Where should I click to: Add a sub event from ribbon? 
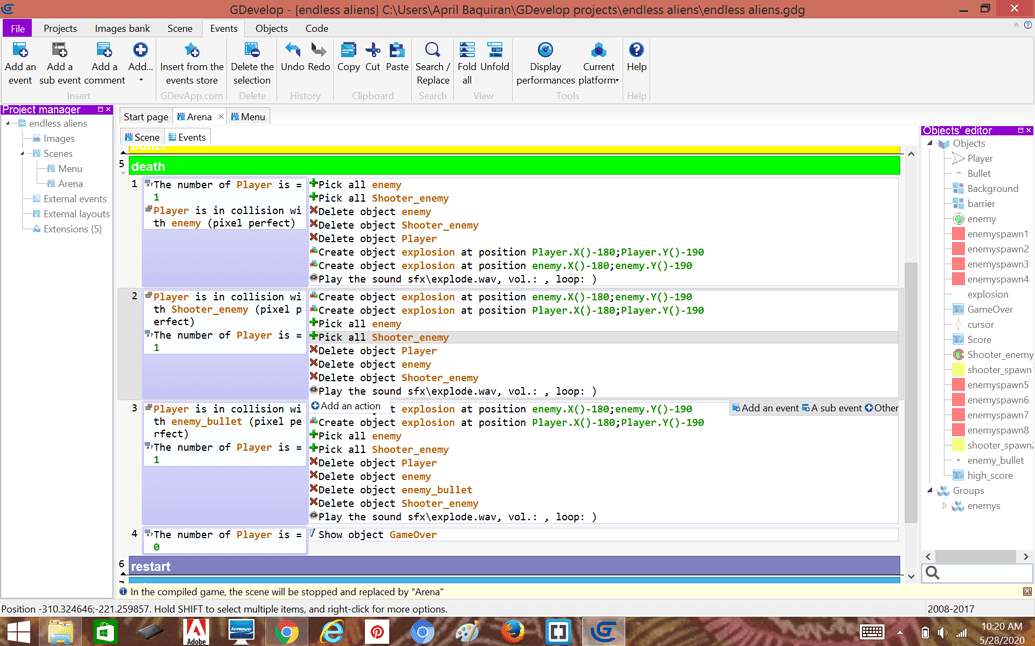pyautogui.click(x=59, y=51)
